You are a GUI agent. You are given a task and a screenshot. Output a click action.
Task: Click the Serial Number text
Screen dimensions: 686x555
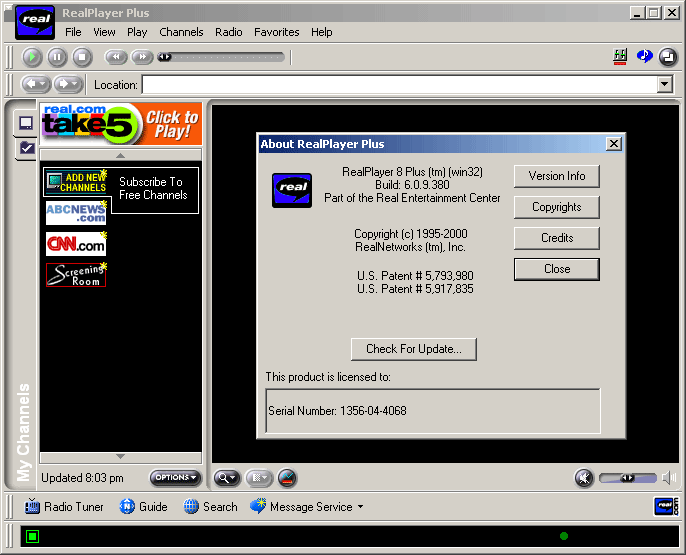(x=337, y=411)
